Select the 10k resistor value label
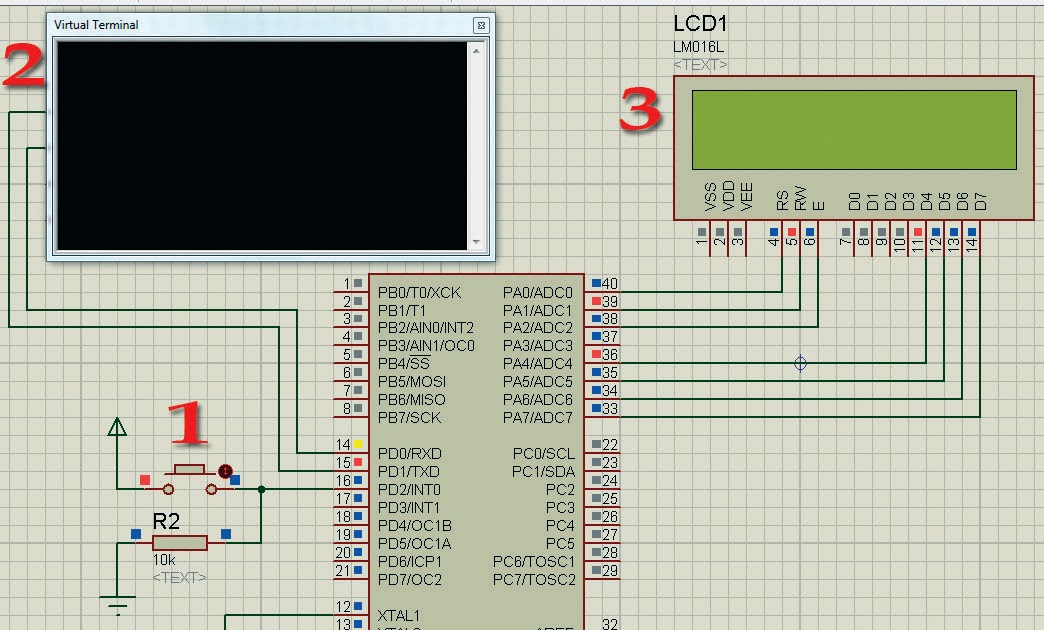 pyautogui.click(x=164, y=560)
